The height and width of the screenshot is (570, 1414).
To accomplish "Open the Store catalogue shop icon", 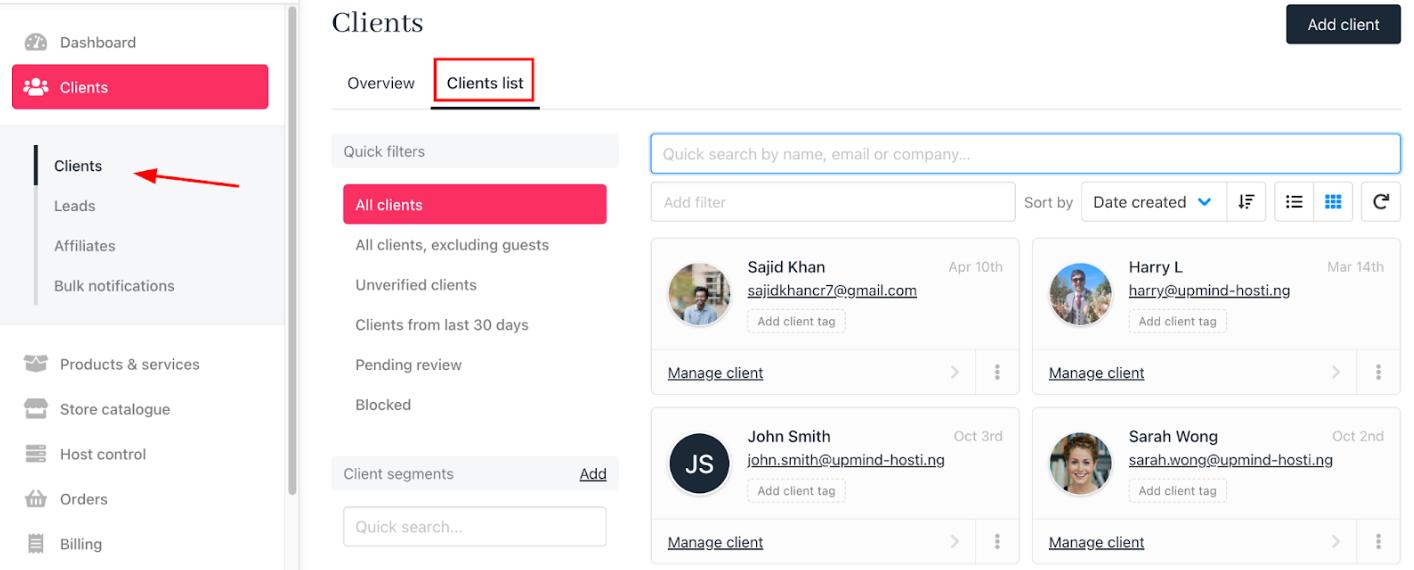I will coord(36,409).
